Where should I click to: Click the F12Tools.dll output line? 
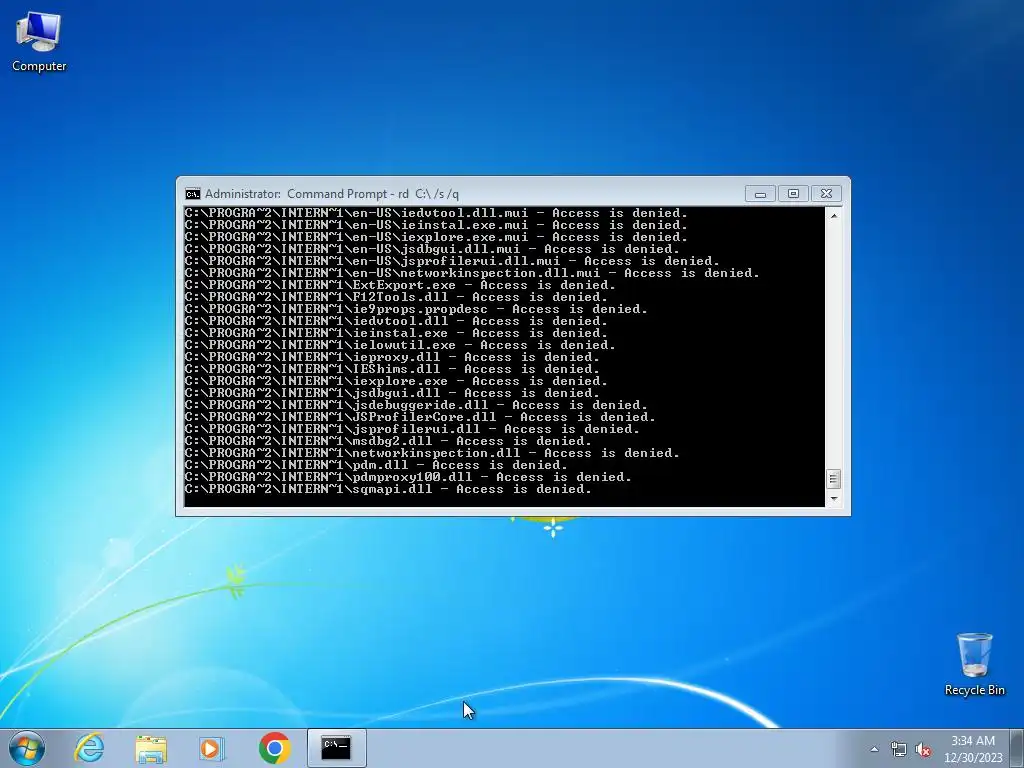click(396, 297)
